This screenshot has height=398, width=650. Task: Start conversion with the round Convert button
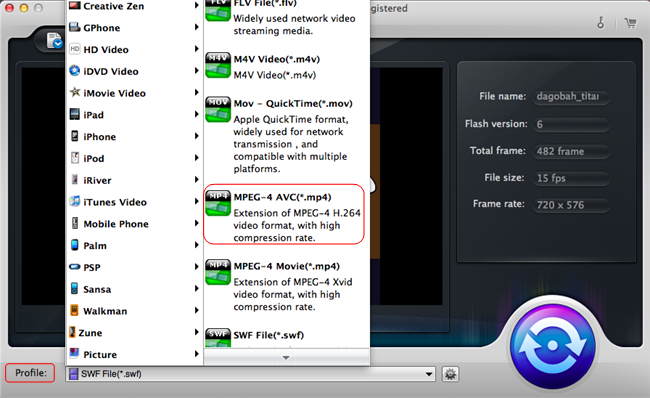coord(553,345)
